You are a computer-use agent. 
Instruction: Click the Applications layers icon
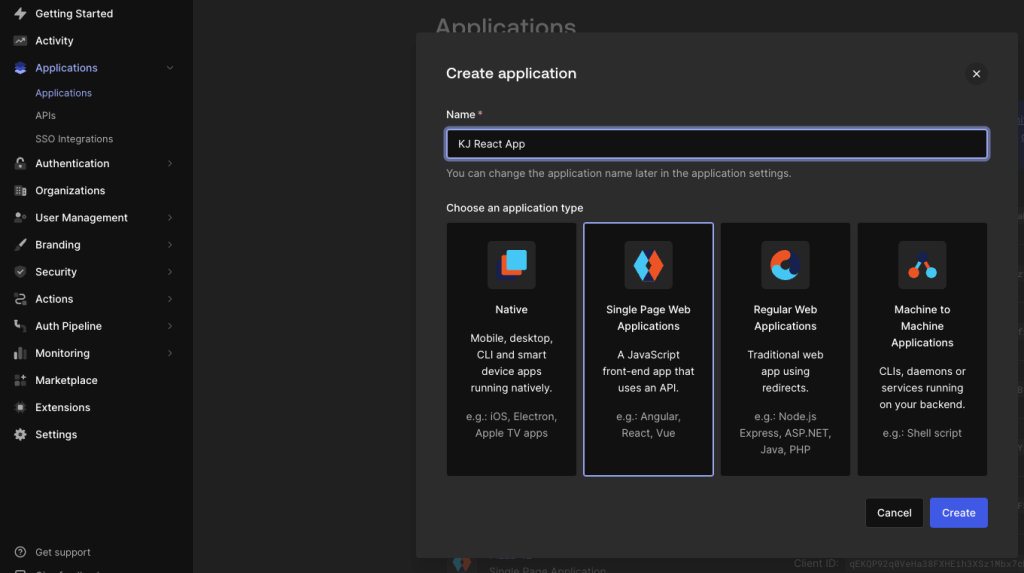point(20,68)
